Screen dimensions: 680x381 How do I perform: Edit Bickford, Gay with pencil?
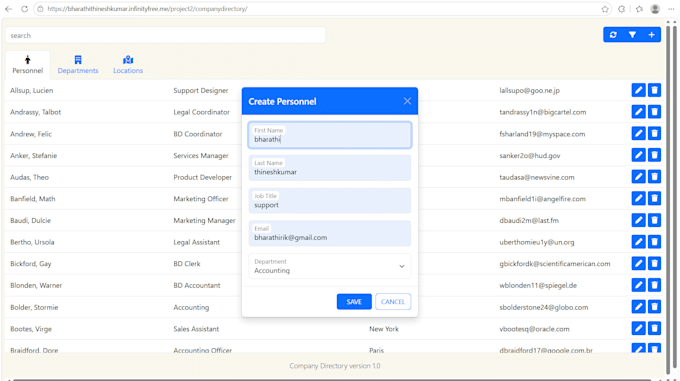[x=638, y=264]
